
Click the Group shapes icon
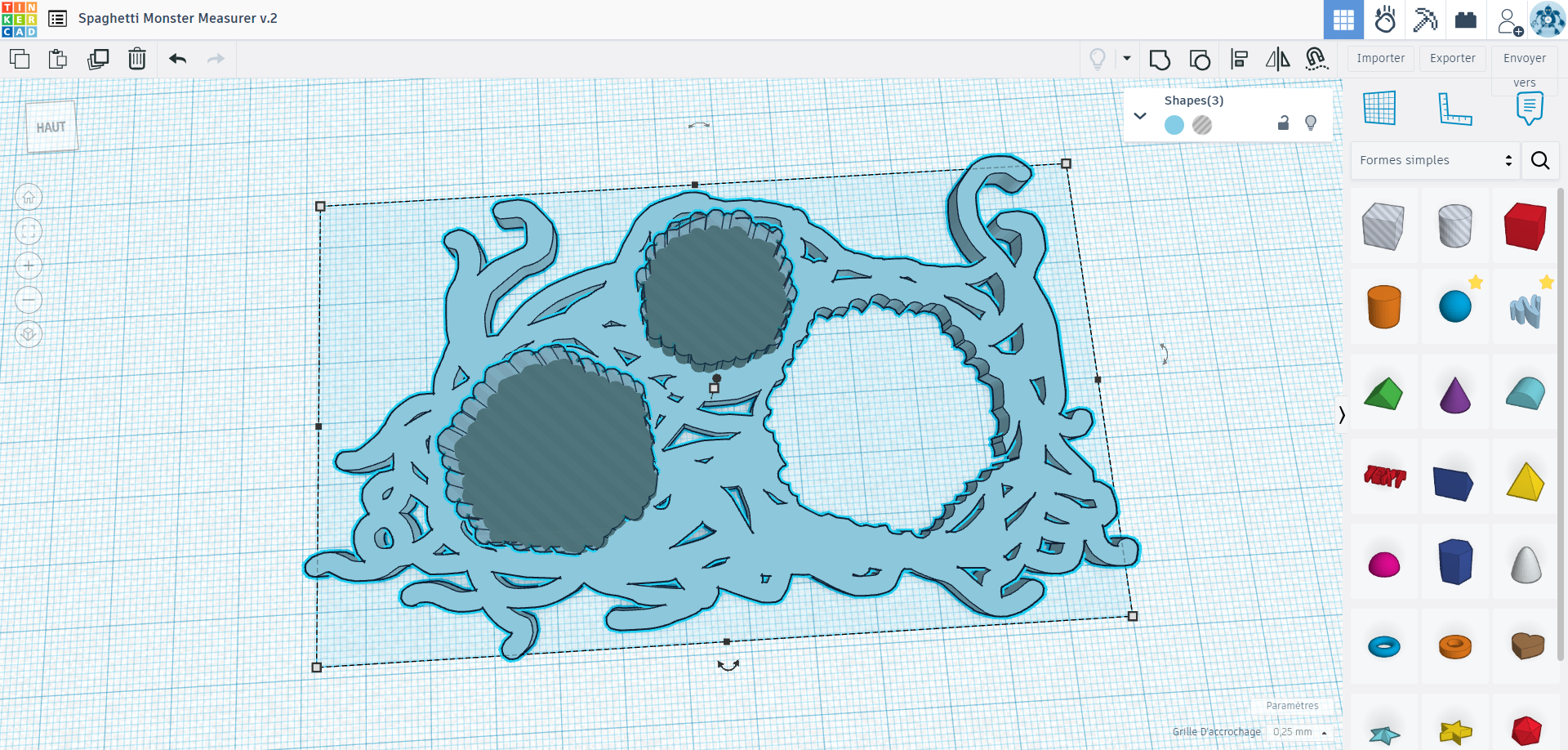click(x=1160, y=59)
